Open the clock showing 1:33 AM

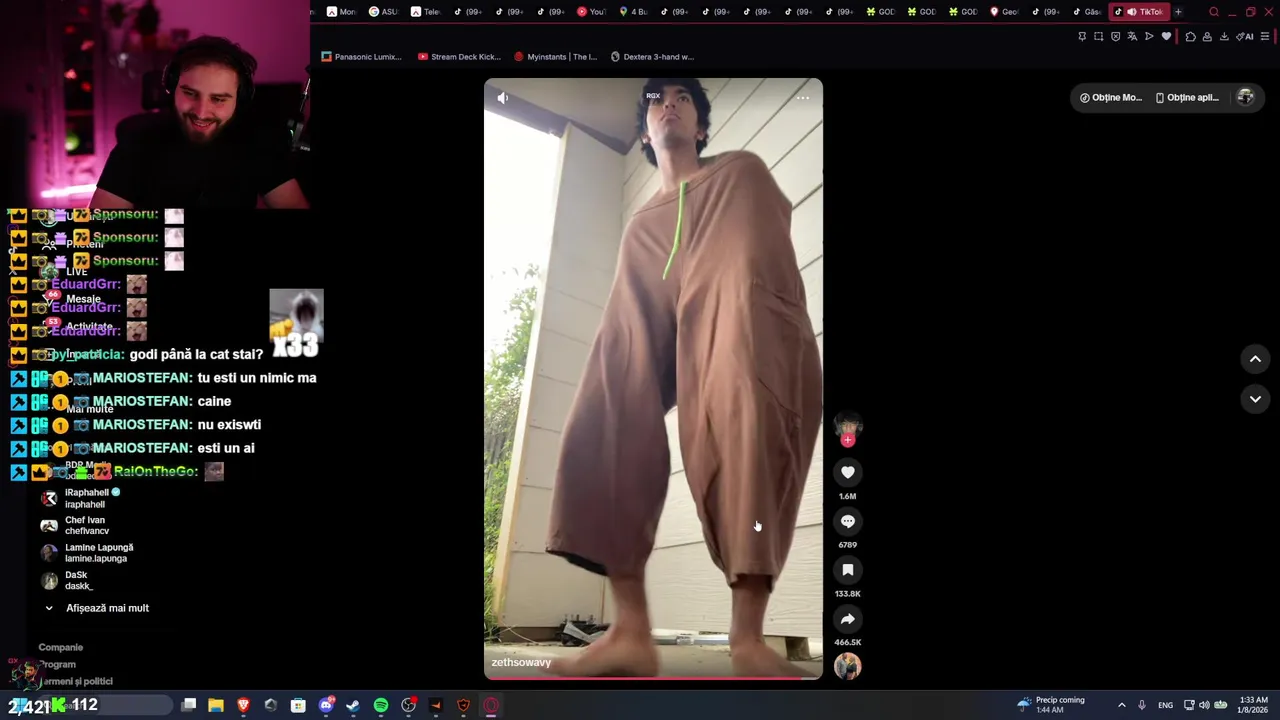tap(1254, 705)
